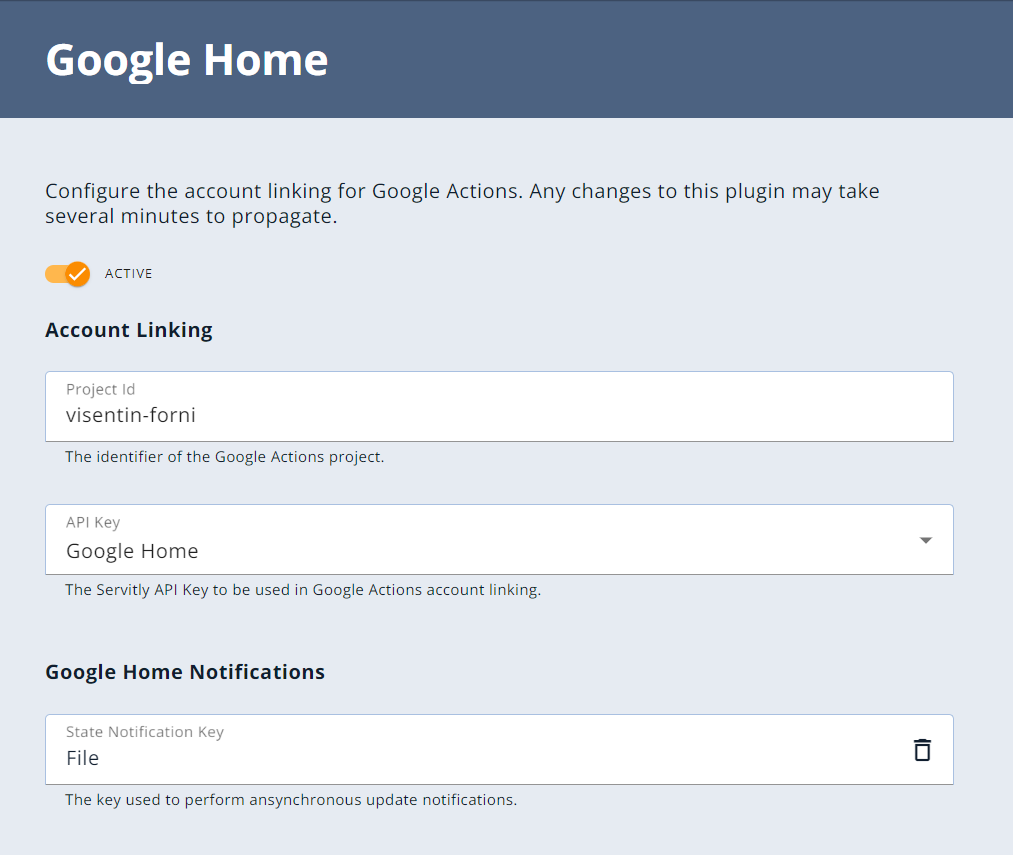Click the Account Linking section heading

(x=129, y=330)
